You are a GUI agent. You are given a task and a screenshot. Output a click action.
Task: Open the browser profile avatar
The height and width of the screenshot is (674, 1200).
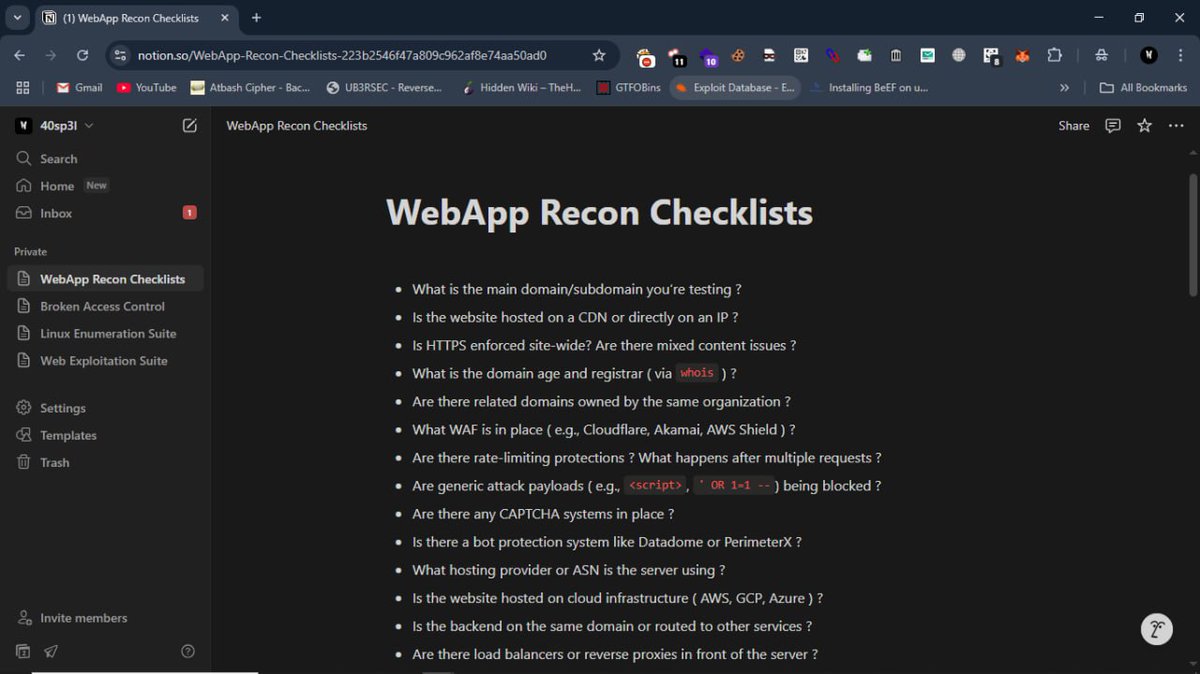[x=1148, y=57]
